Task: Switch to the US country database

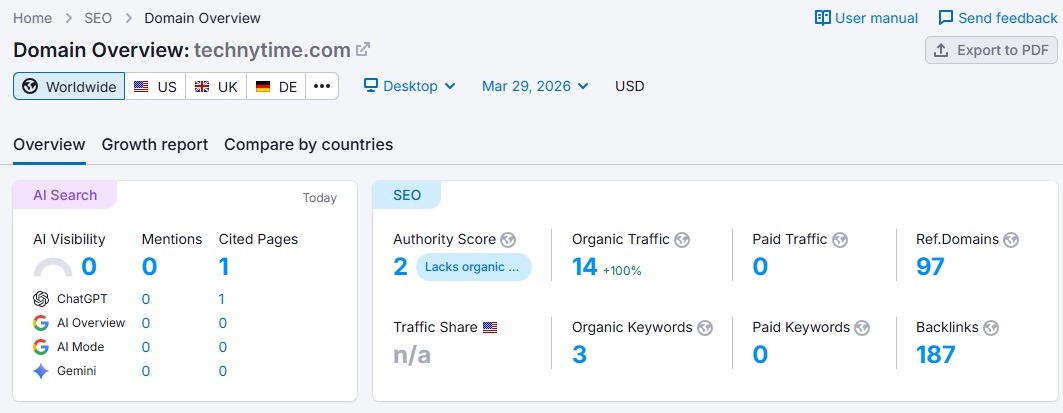Action: point(155,87)
